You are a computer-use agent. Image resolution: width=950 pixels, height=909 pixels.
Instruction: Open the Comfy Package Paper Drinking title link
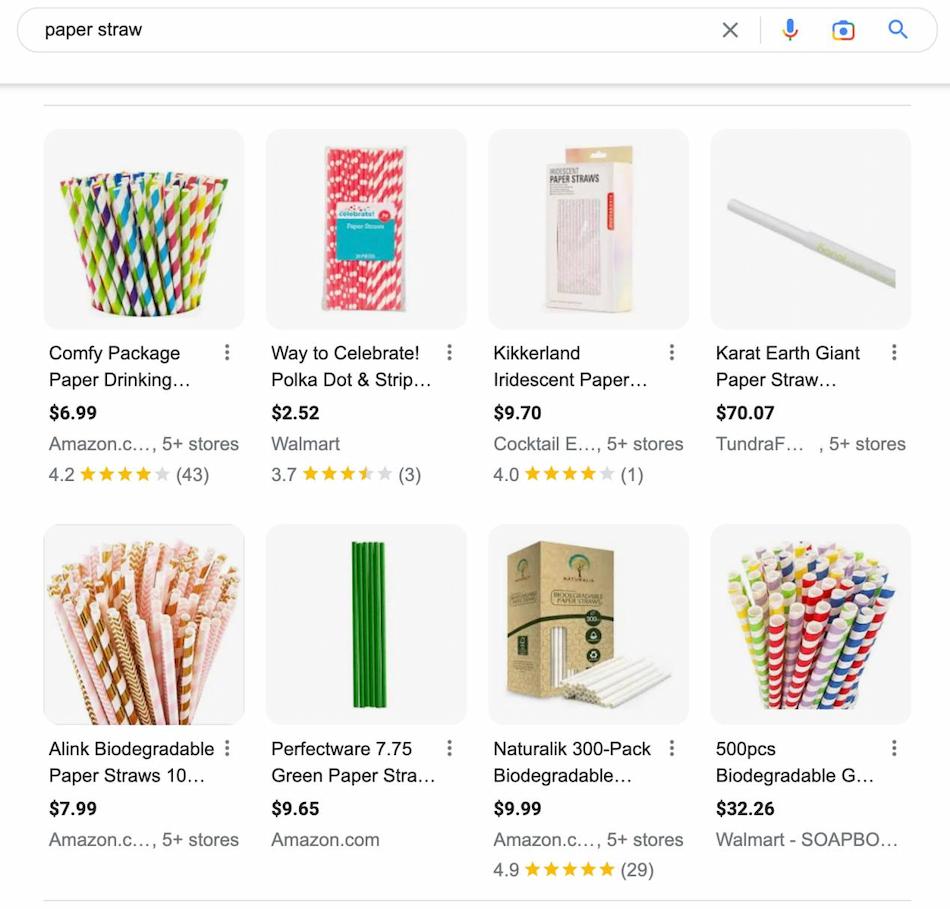coord(118,366)
